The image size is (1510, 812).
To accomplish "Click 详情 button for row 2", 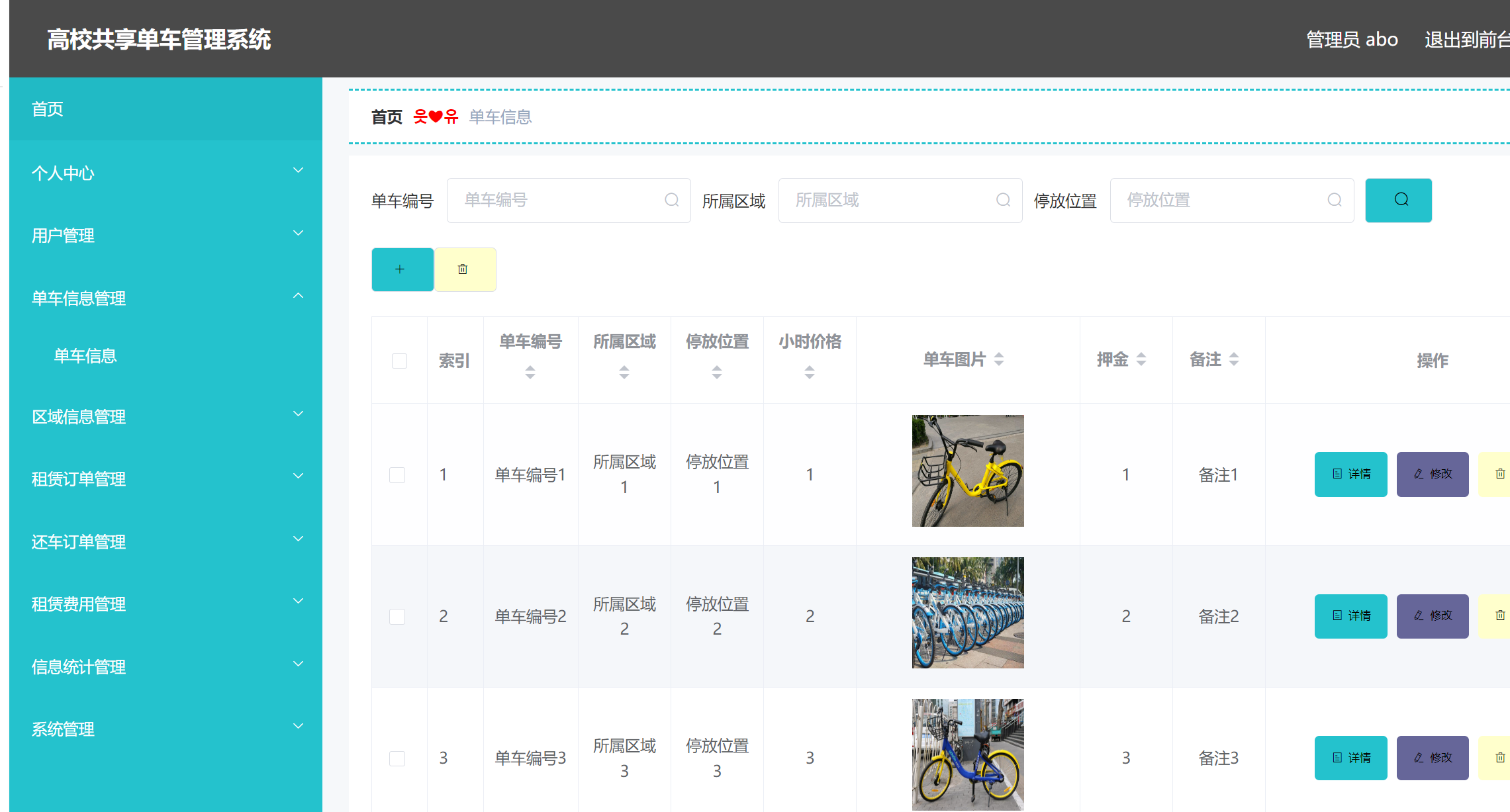I will click(1350, 616).
